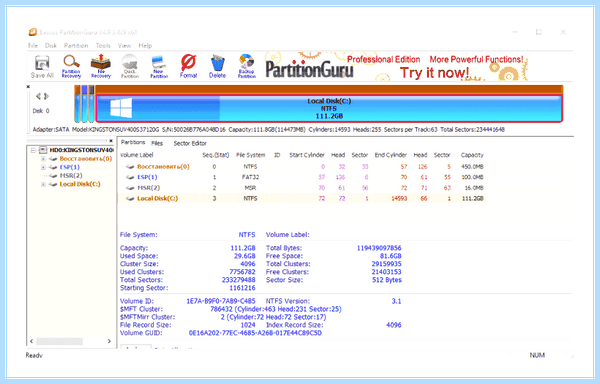
Task: Click the End Cylinder column header
Action: coord(391,155)
